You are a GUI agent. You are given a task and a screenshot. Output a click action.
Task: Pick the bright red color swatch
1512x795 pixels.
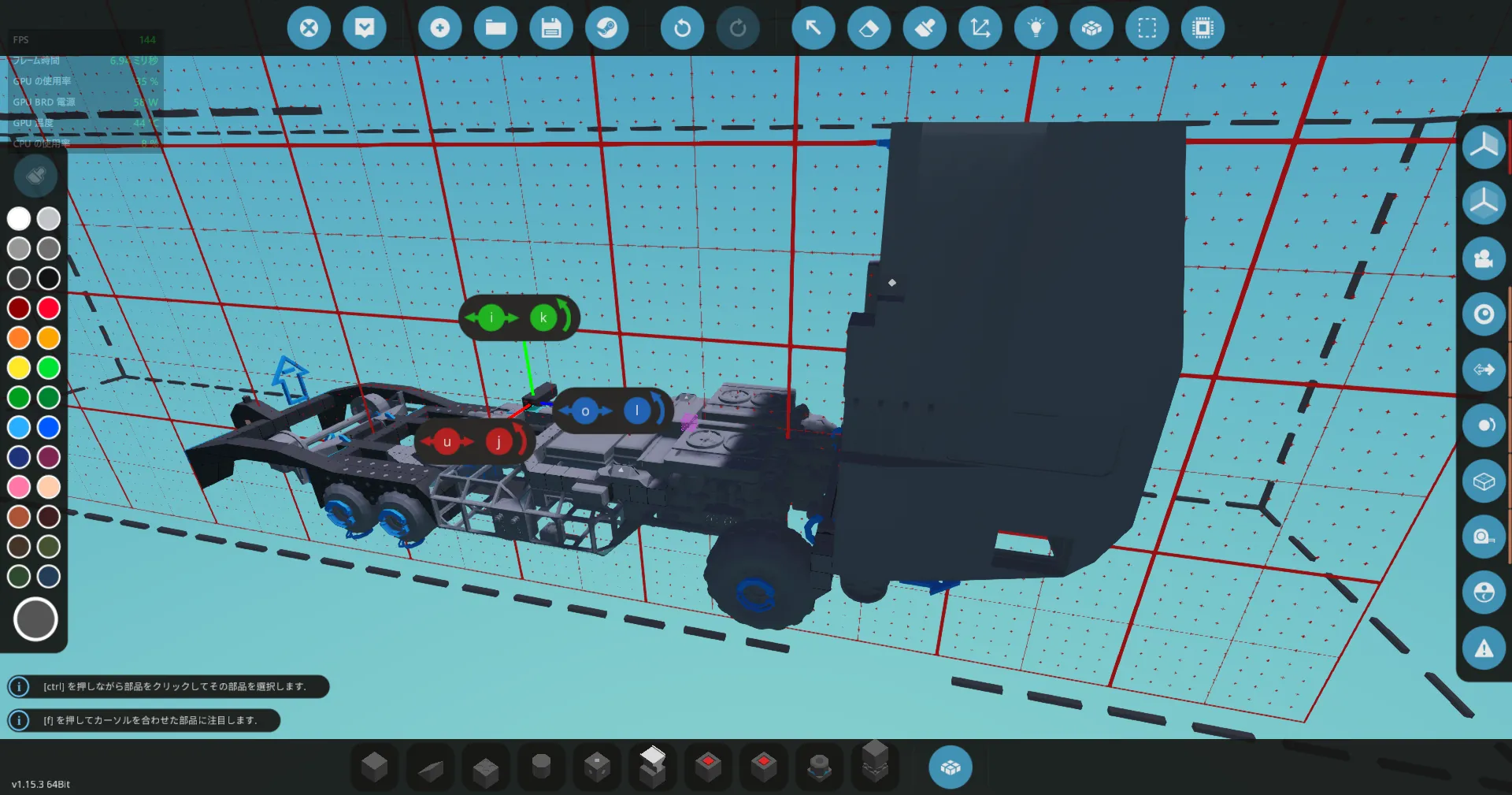click(49, 308)
